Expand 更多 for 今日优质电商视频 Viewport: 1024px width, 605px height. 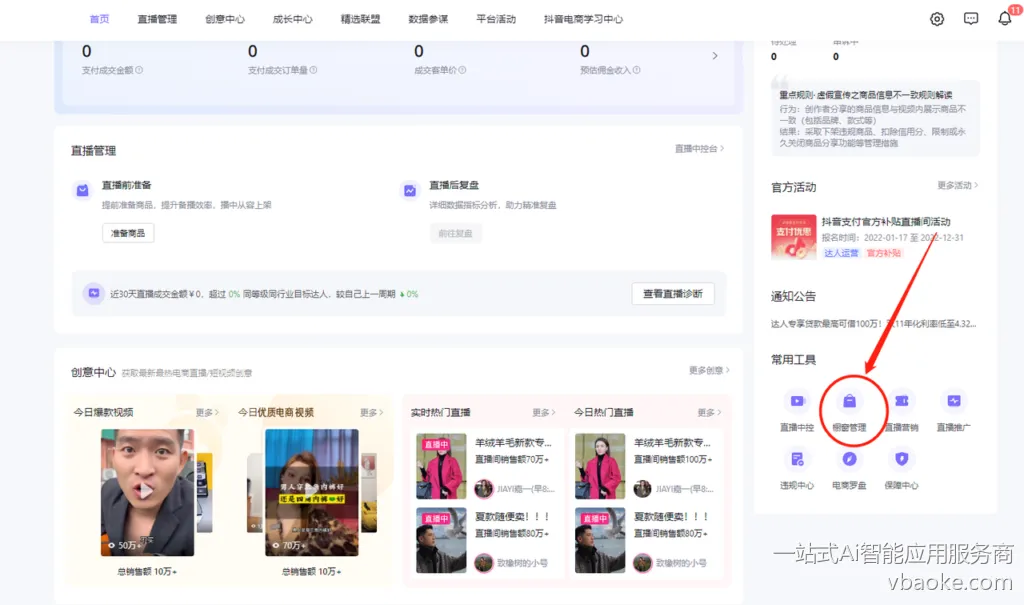[x=372, y=412]
